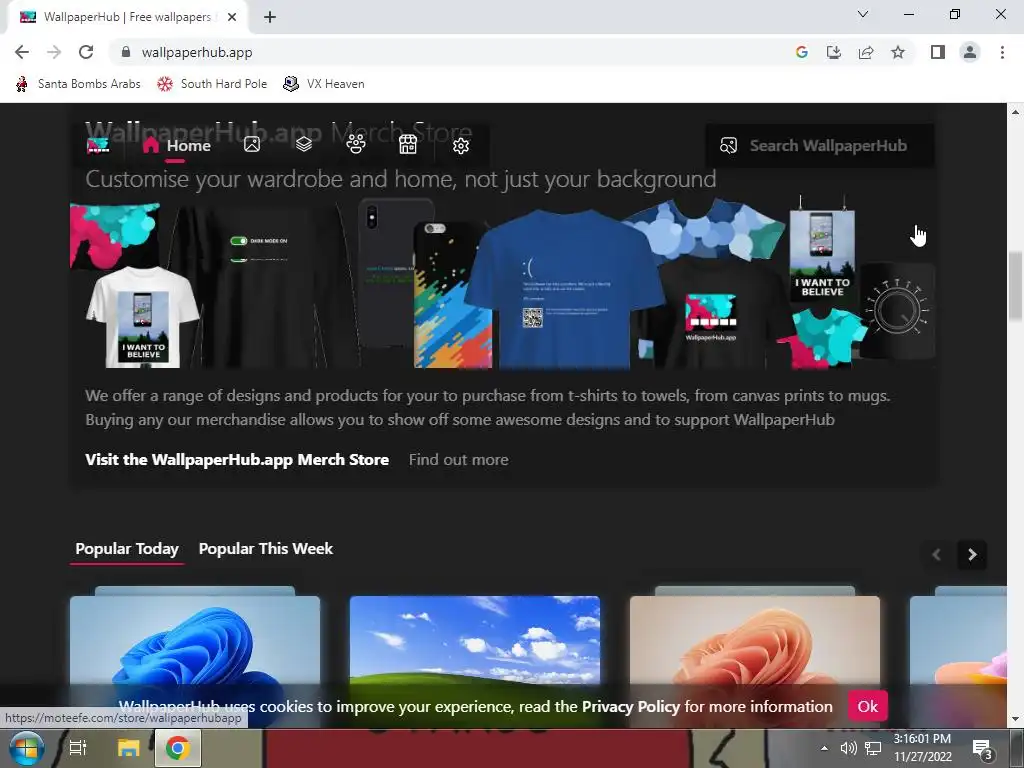Bookmark this tab with star icon
The height and width of the screenshot is (768, 1024).
coord(898,52)
